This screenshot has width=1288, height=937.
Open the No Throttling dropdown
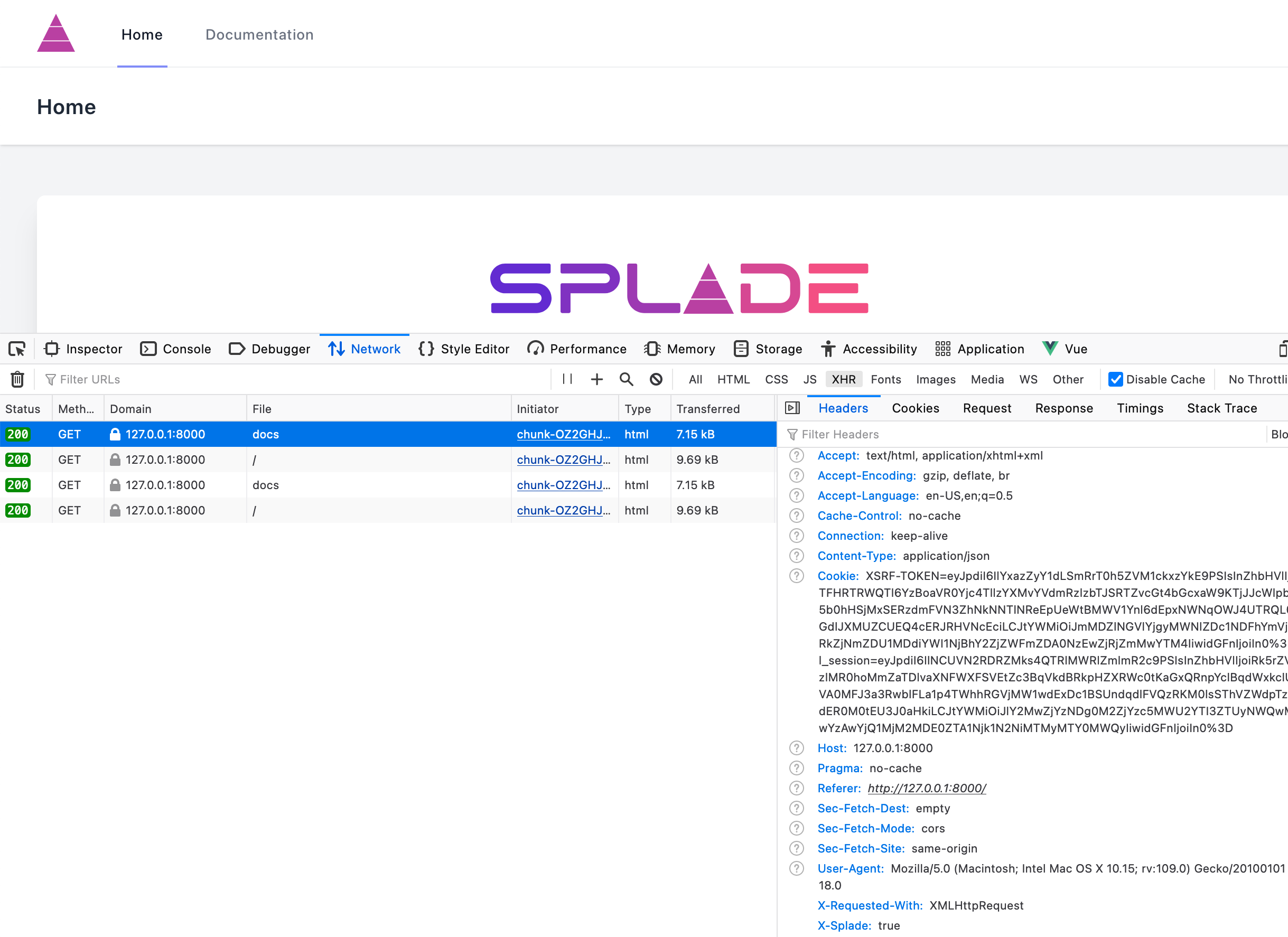tap(1257, 379)
